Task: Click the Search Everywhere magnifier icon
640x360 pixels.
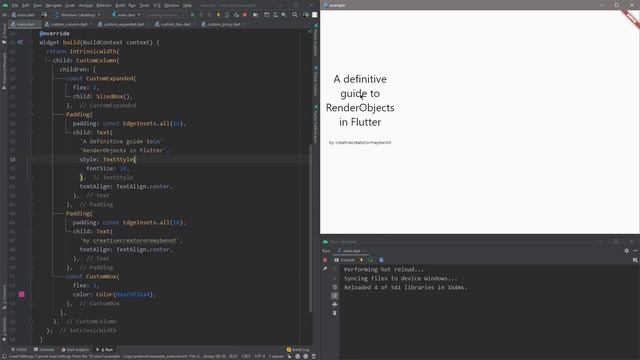Action: coord(295,15)
